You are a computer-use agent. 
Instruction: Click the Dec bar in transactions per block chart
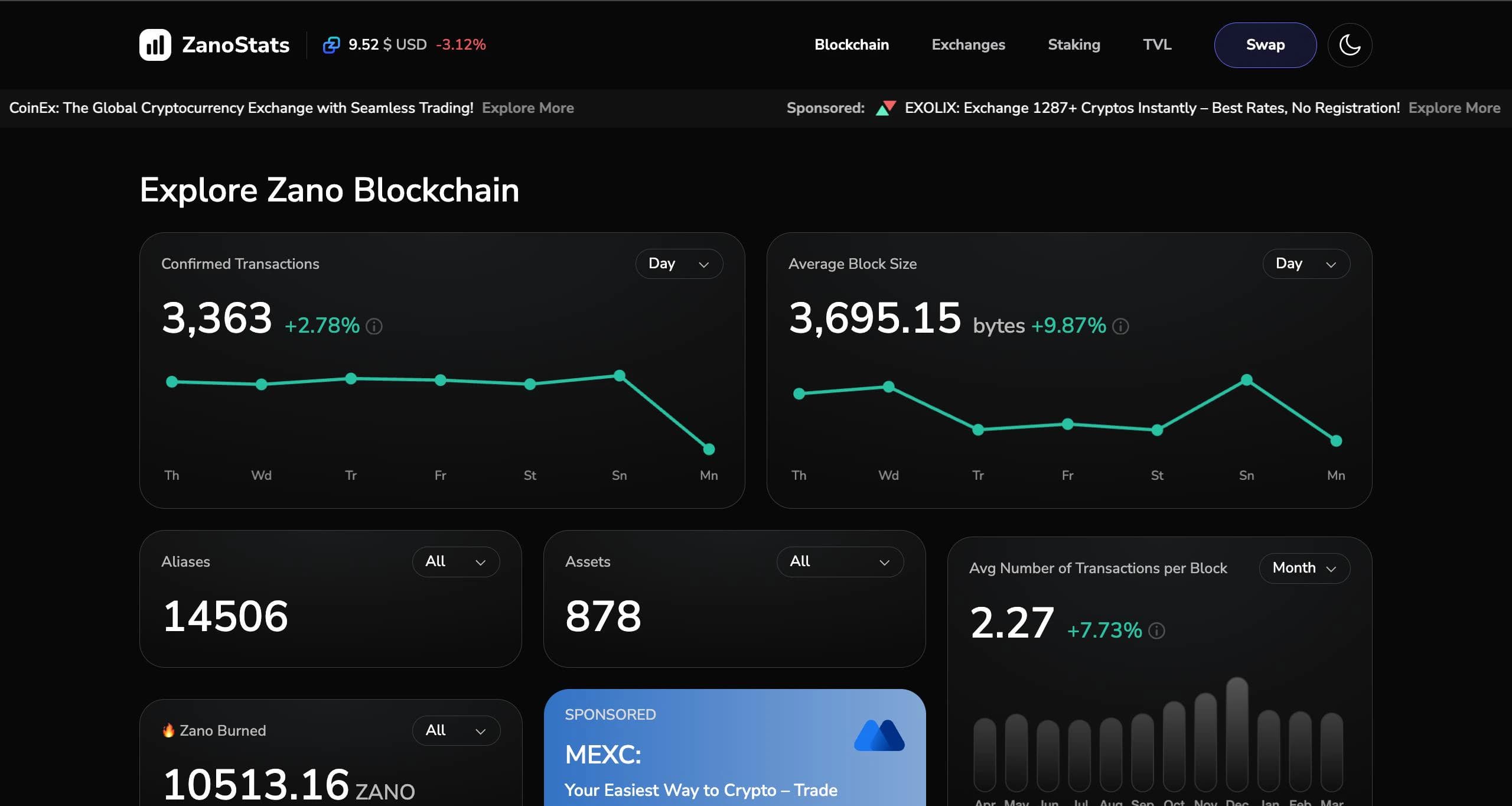pos(1237,734)
